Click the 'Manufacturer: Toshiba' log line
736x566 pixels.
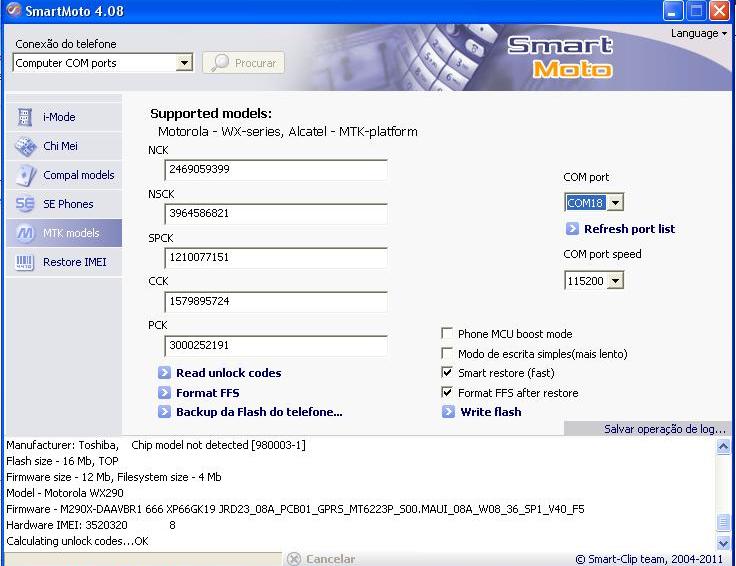(156, 445)
